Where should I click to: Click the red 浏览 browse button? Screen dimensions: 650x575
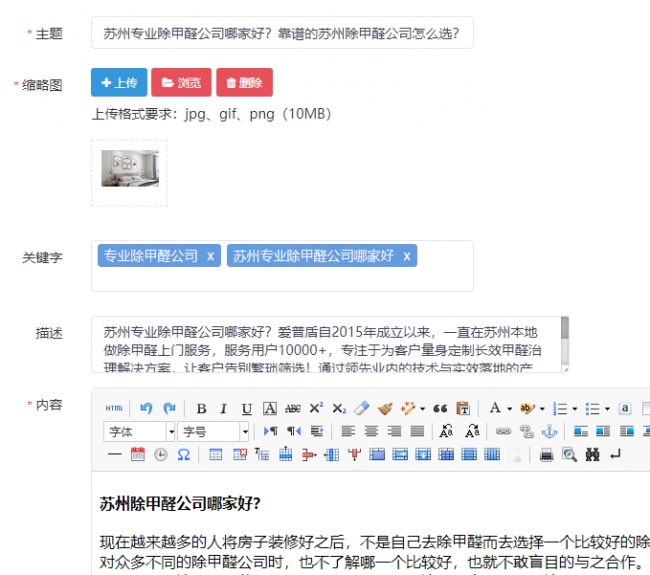tap(181, 82)
